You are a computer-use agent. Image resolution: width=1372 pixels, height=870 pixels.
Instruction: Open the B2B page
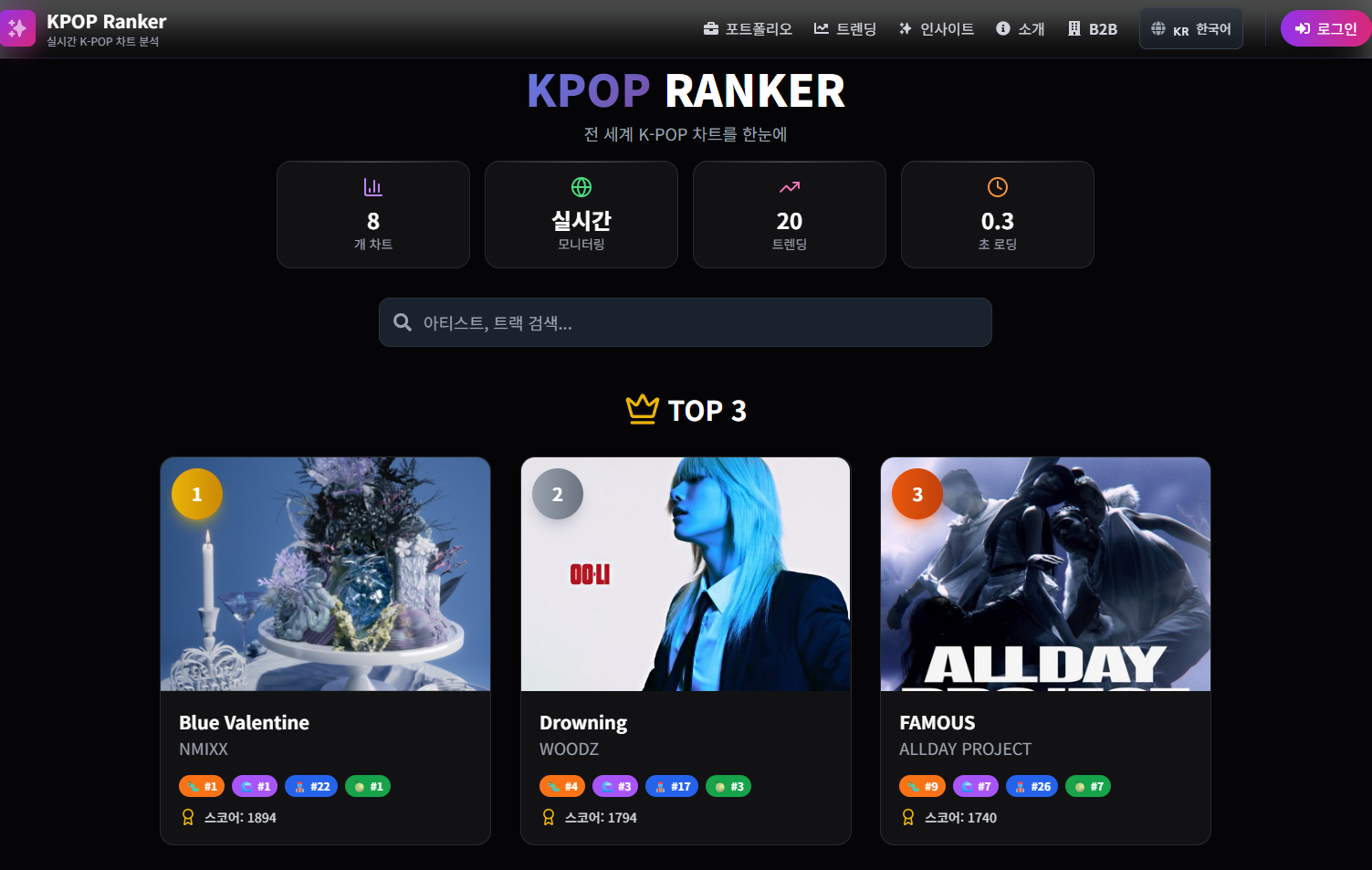pos(1093,29)
